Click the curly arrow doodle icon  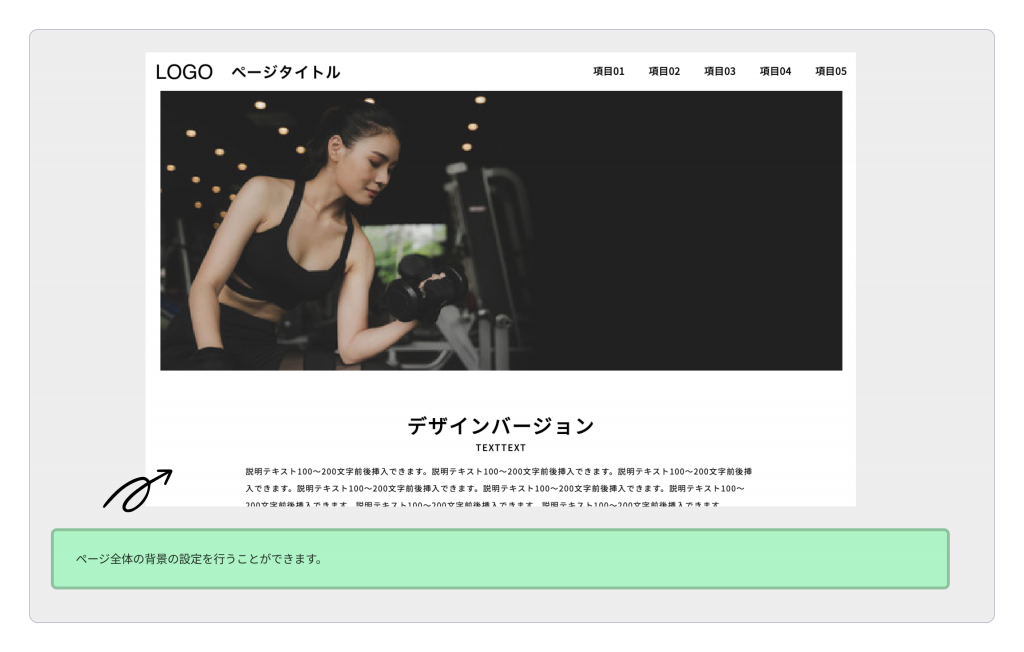click(x=137, y=490)
